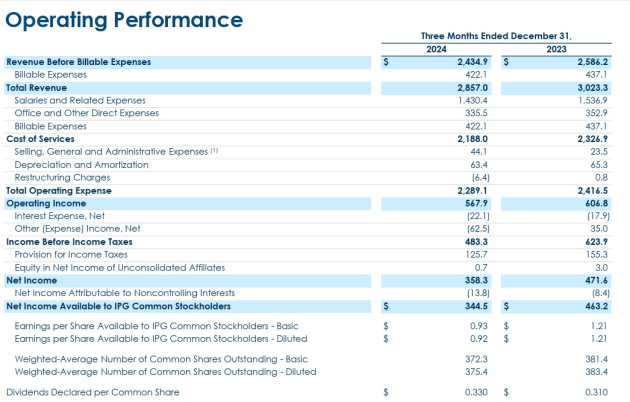The image size is (630, 402).
Task: Click the 471.6 net income value
Action: click(x=597, y=280)
